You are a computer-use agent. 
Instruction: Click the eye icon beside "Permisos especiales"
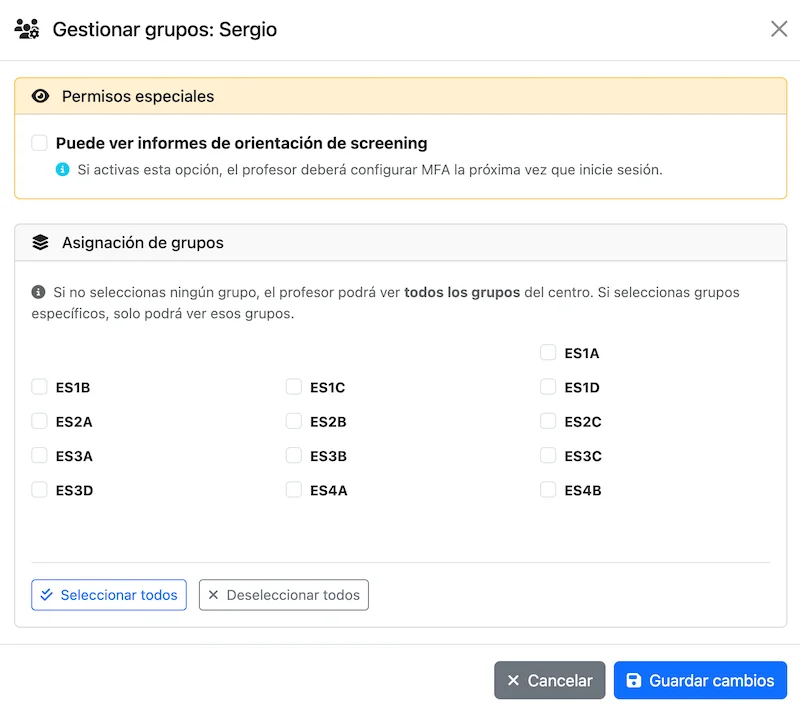click(40, 96)
